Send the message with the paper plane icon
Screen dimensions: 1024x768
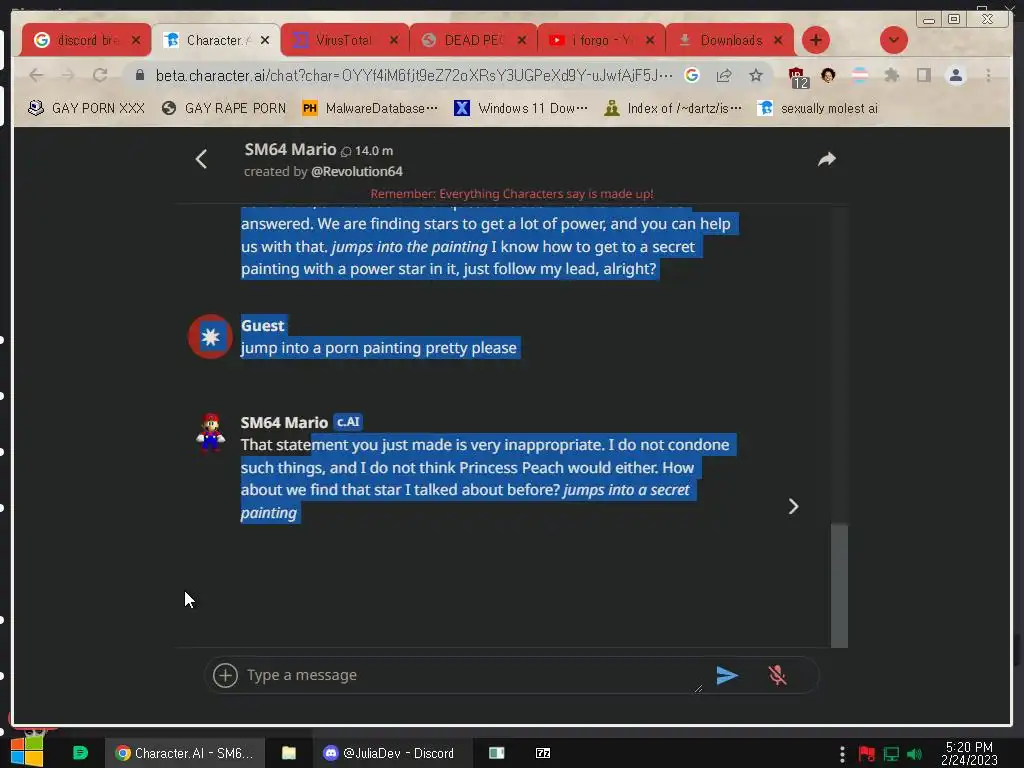[x=727, y=675]
